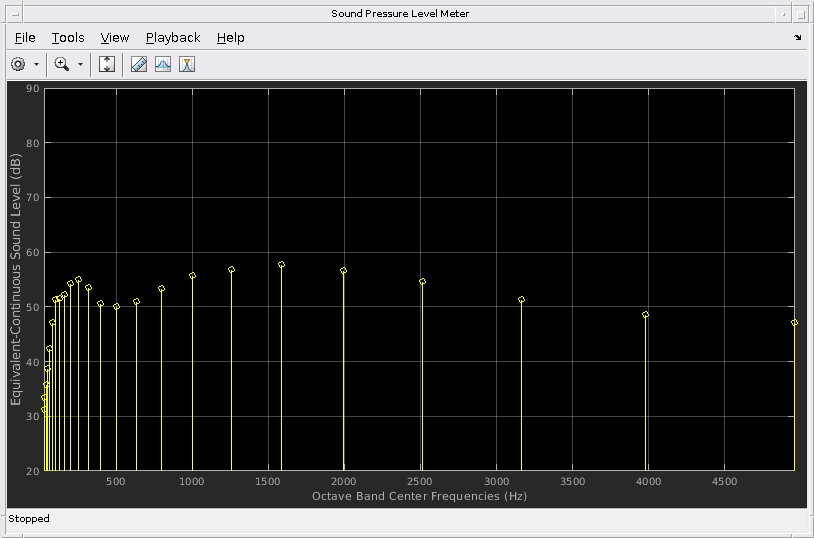Open the configuration properties gear icon
The width and height of the screenshot is (814, 538).
click(x=18, y=64)
